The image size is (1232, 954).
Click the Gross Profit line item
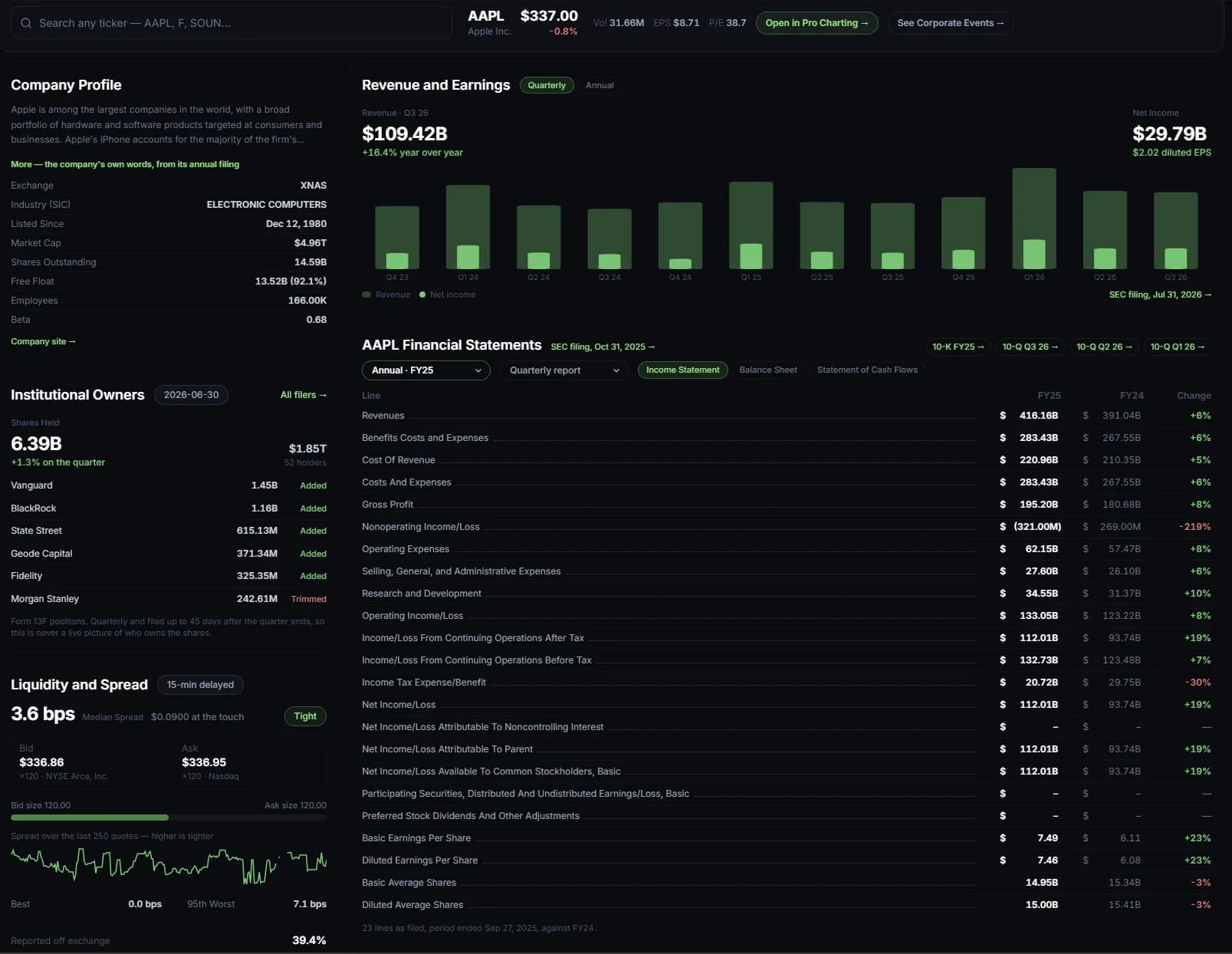(x=787, y=505)
